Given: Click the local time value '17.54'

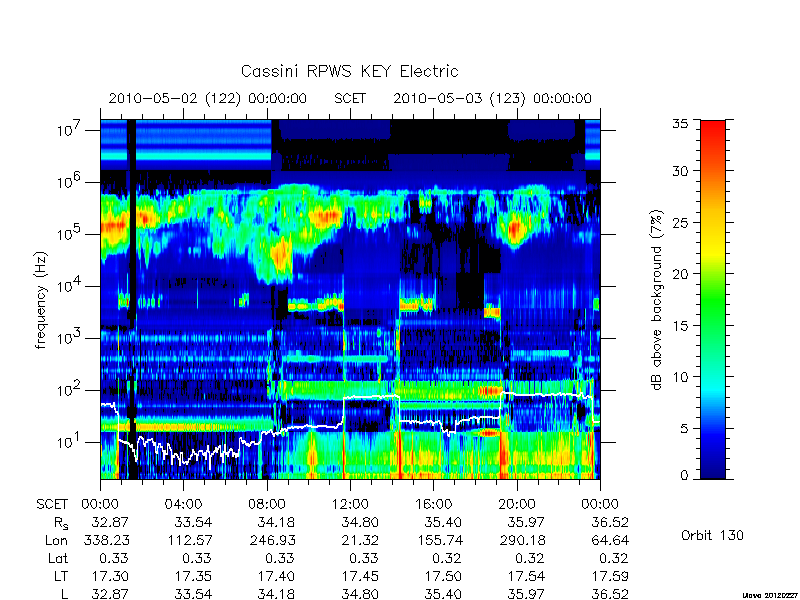Looking at the screenshot, I should [x=526, y=577].
